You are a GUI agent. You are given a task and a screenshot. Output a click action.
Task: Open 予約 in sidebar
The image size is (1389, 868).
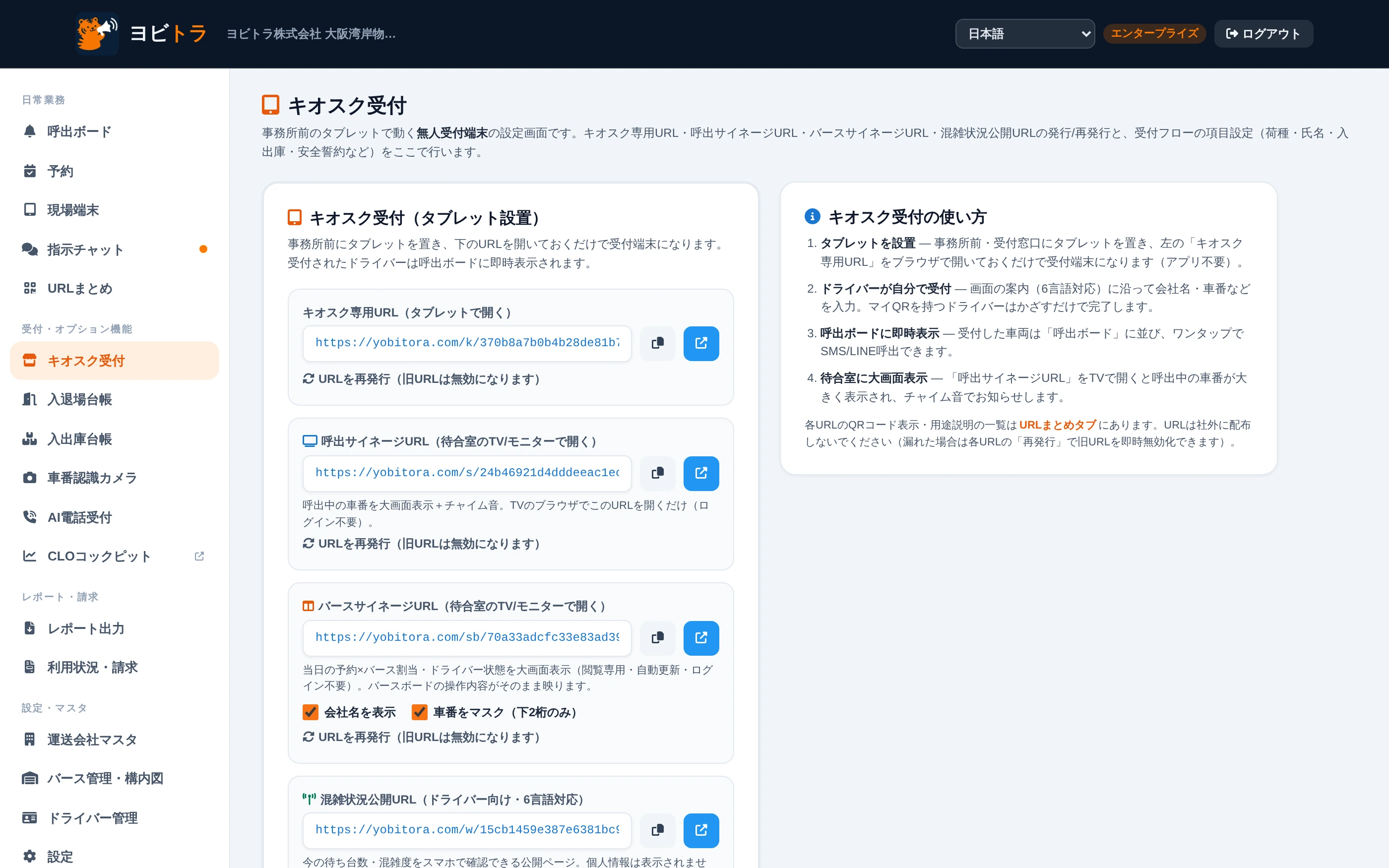(x=115, y=171)
